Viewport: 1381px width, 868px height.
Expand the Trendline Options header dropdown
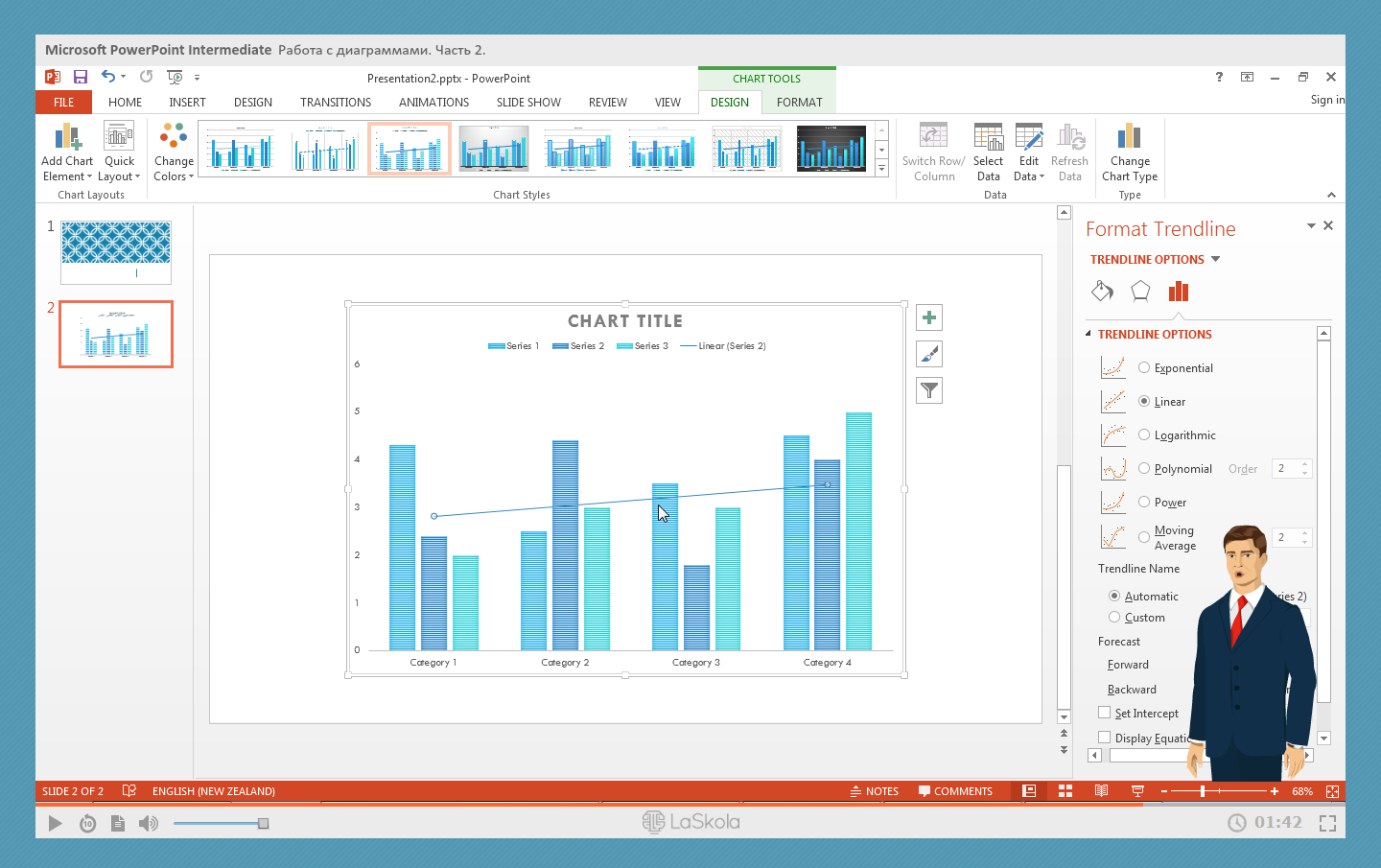point(1215,259)
